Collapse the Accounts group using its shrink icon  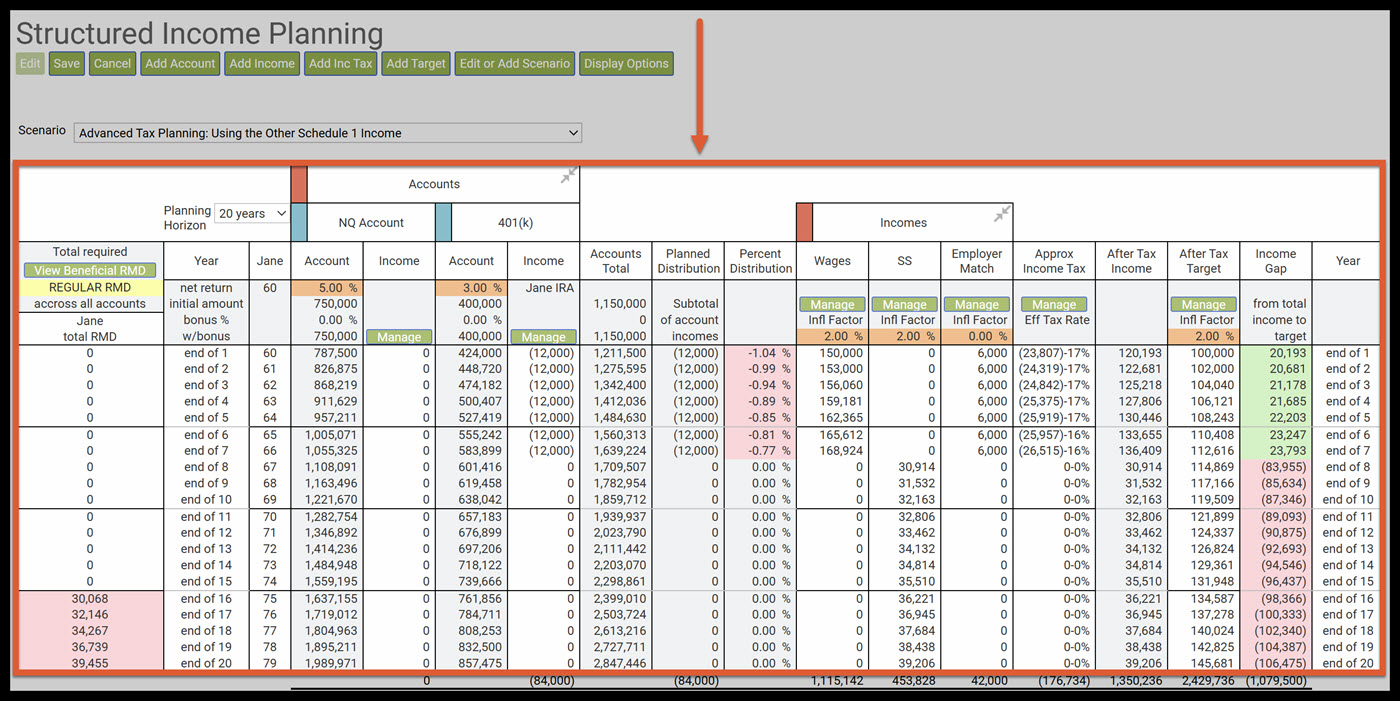[x=568, y=176]
